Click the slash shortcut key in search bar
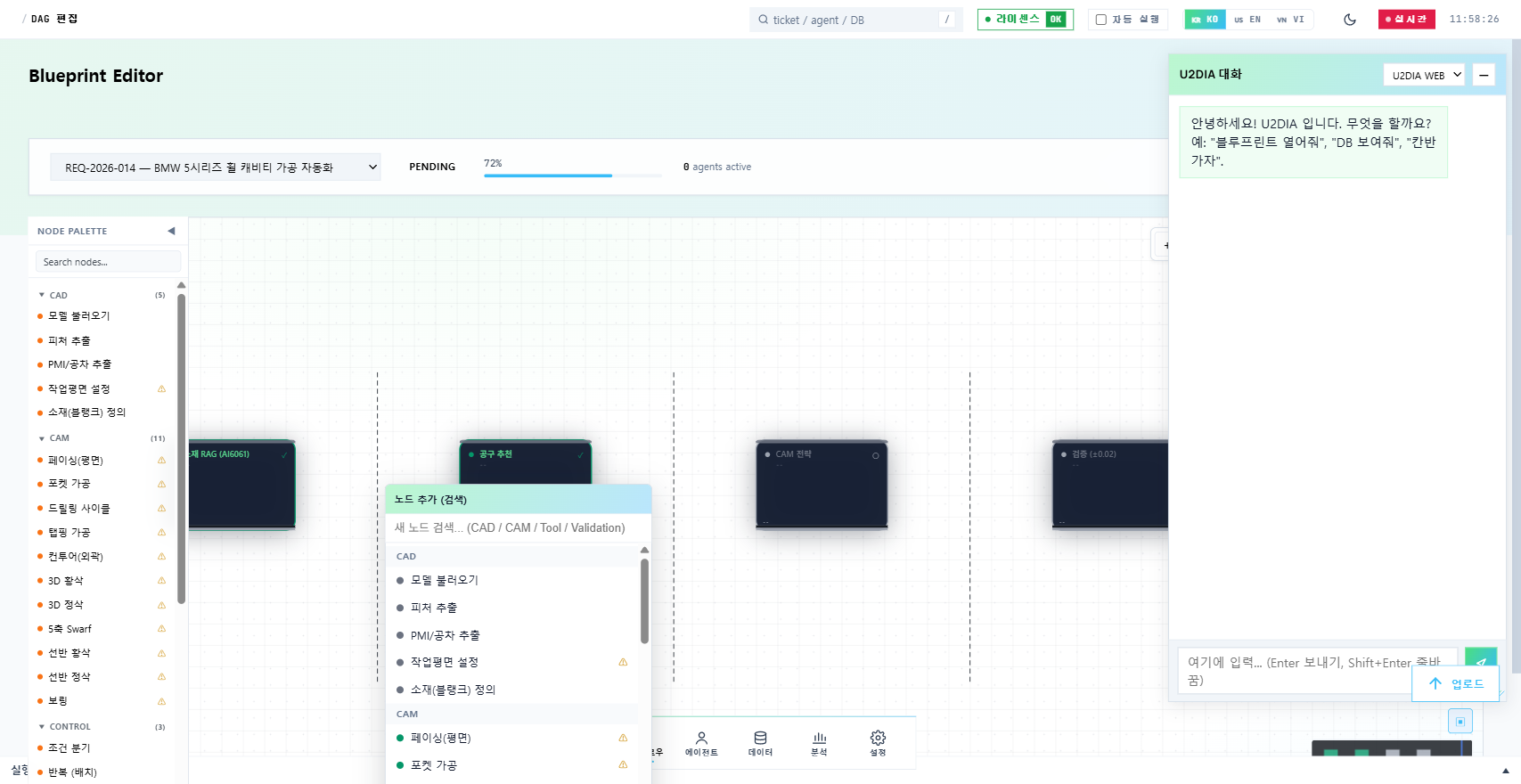 point(946,20)
